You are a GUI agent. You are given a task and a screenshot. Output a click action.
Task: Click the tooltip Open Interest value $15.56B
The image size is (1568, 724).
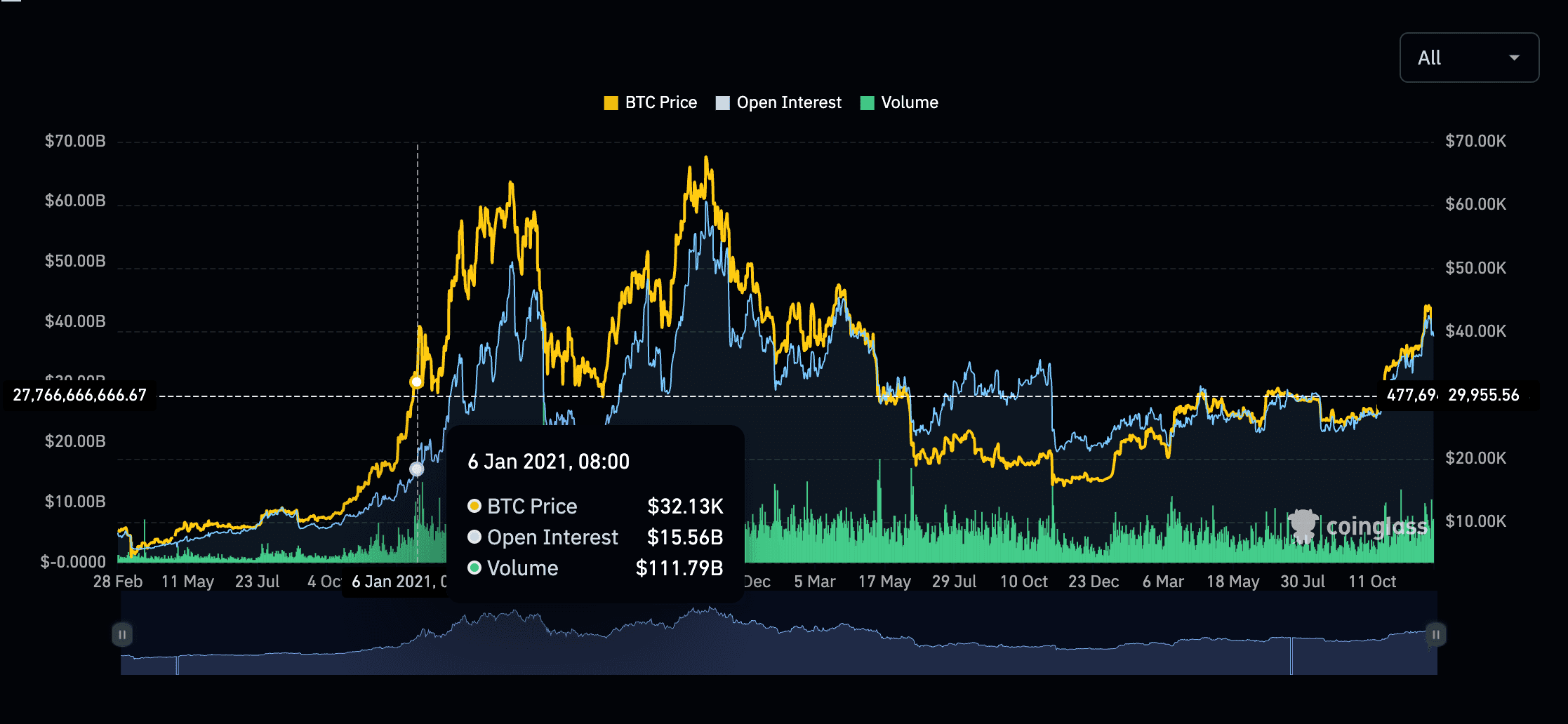(x=685, y=537)
